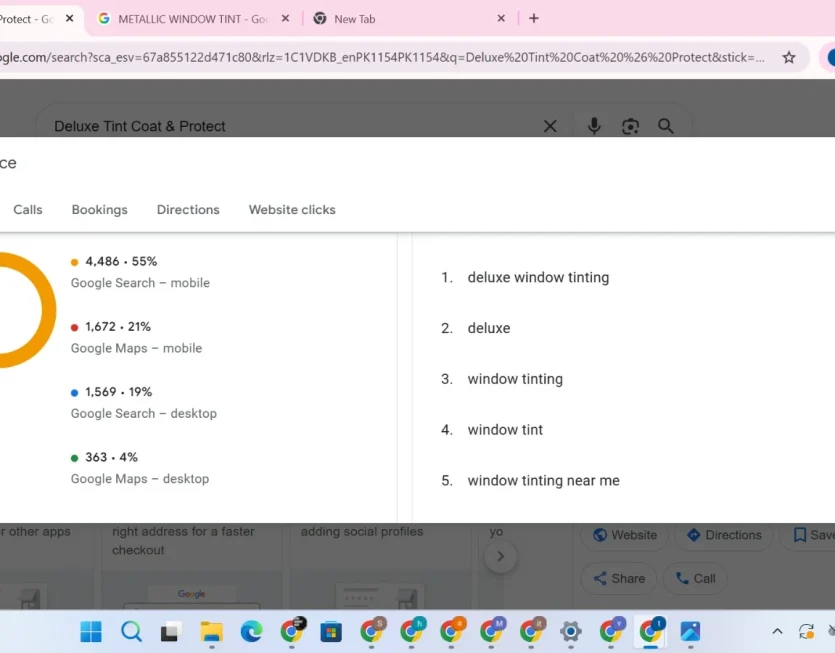Image resolution: width=835 pixels, height=653 pixels.
Task: Open Chrome profile with M badge
Action: pos(491,632)
